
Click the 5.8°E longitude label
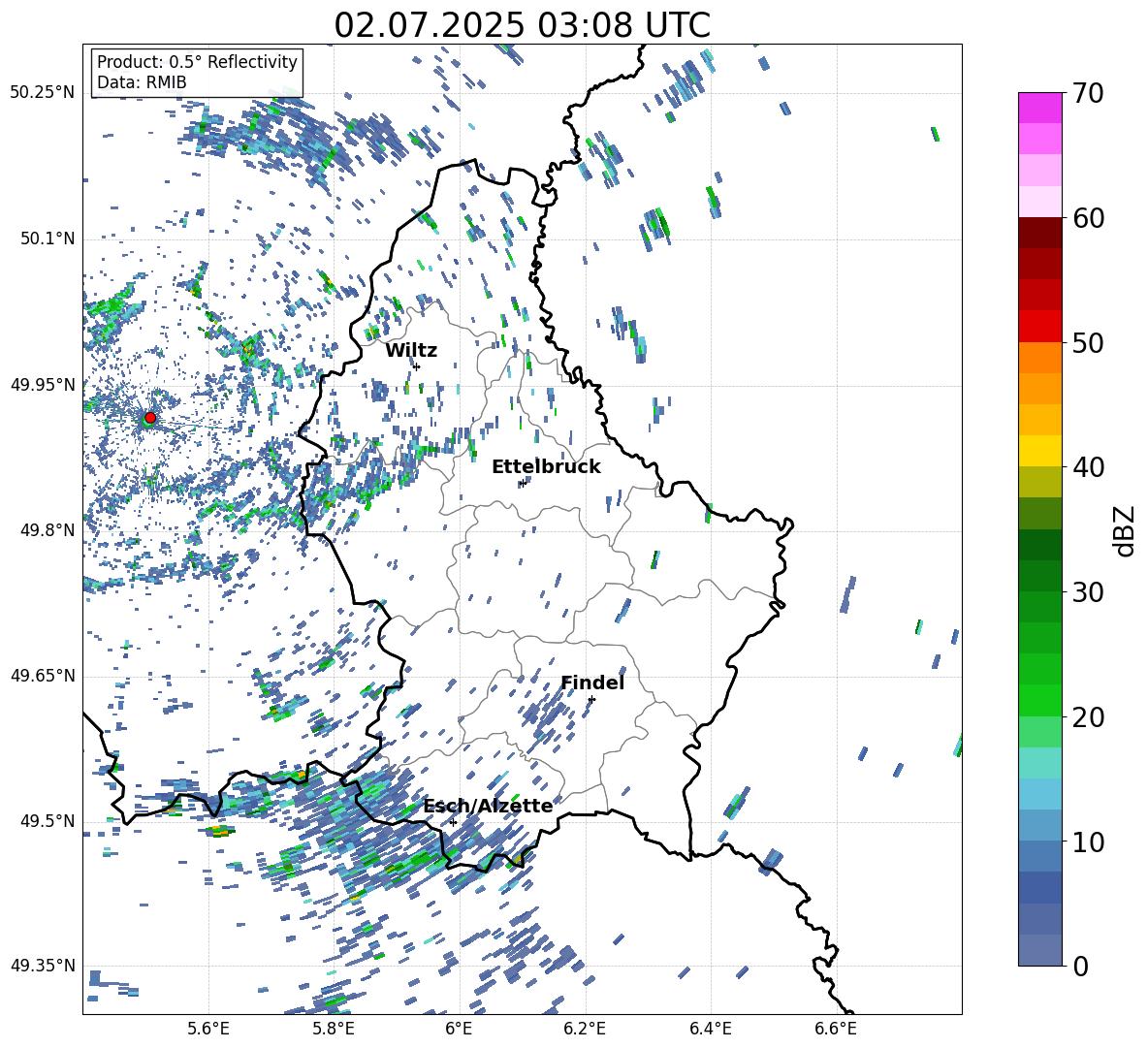(334, 1029)
